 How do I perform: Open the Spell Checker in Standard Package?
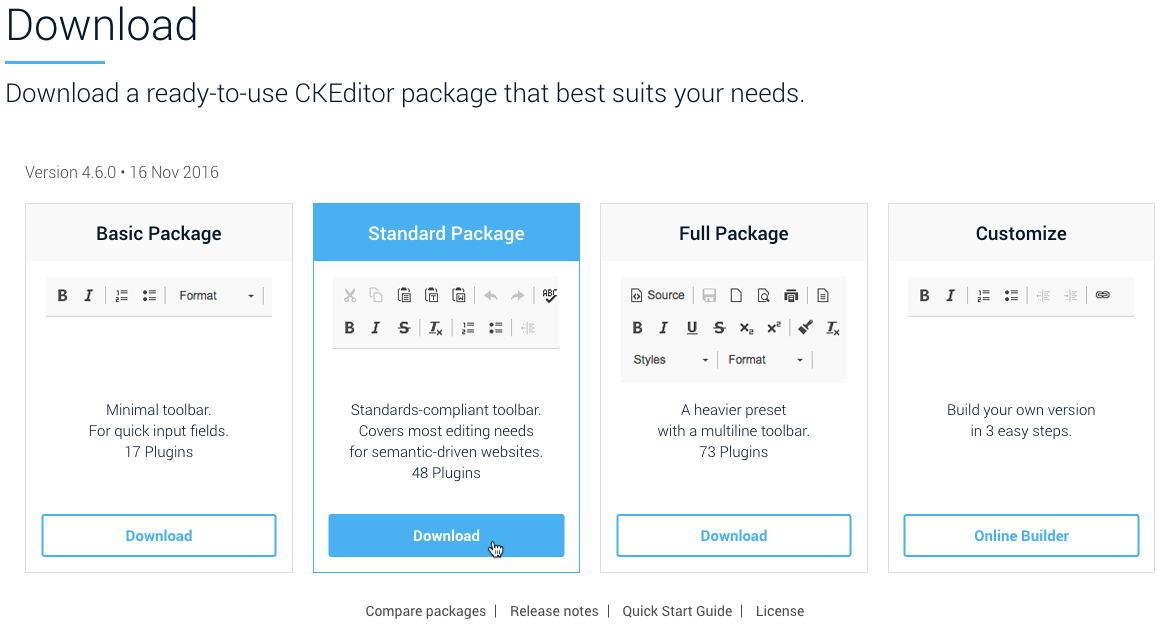point(548,295)
